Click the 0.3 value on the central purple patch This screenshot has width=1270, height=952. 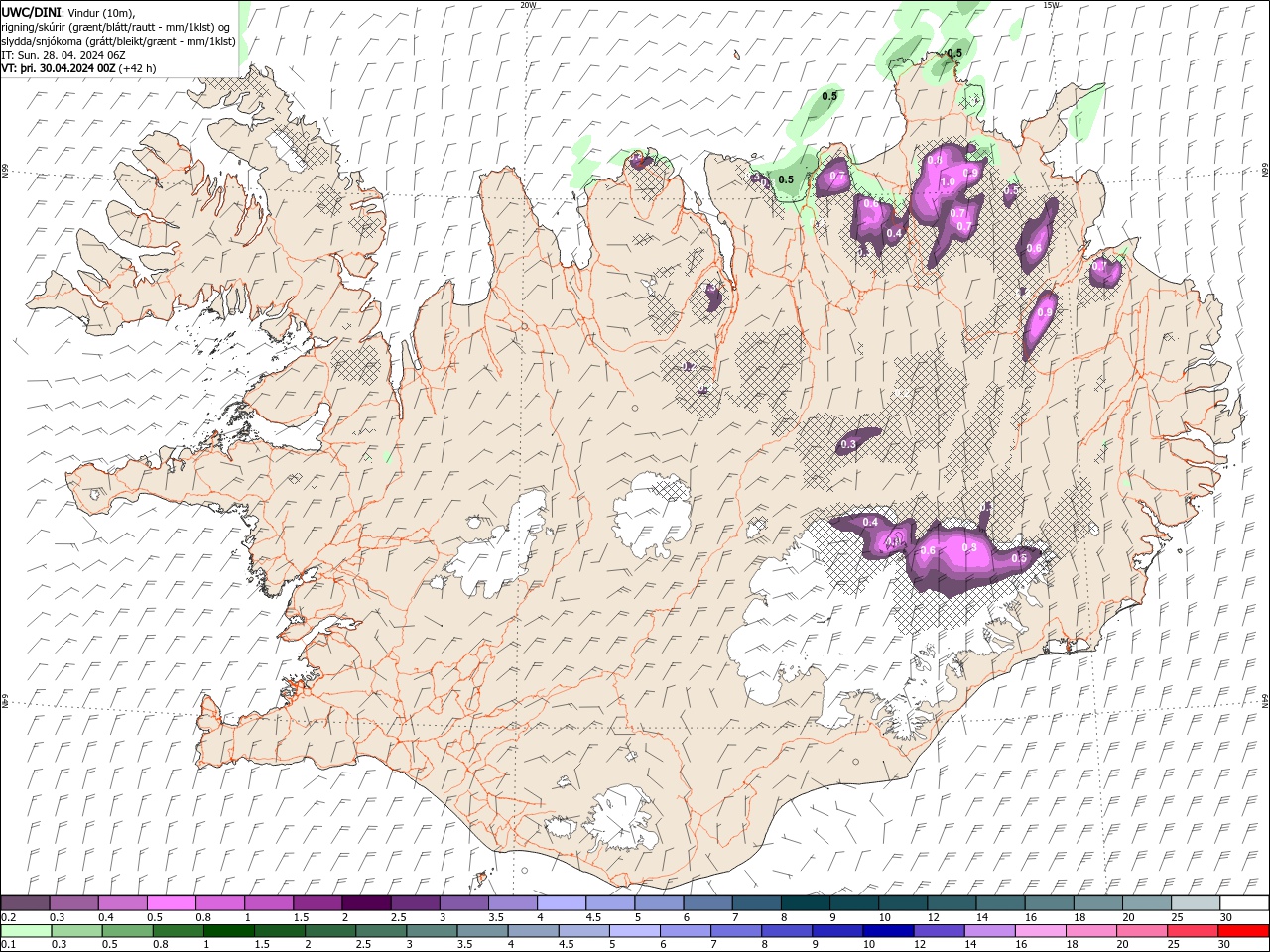(x=848, y=445)
